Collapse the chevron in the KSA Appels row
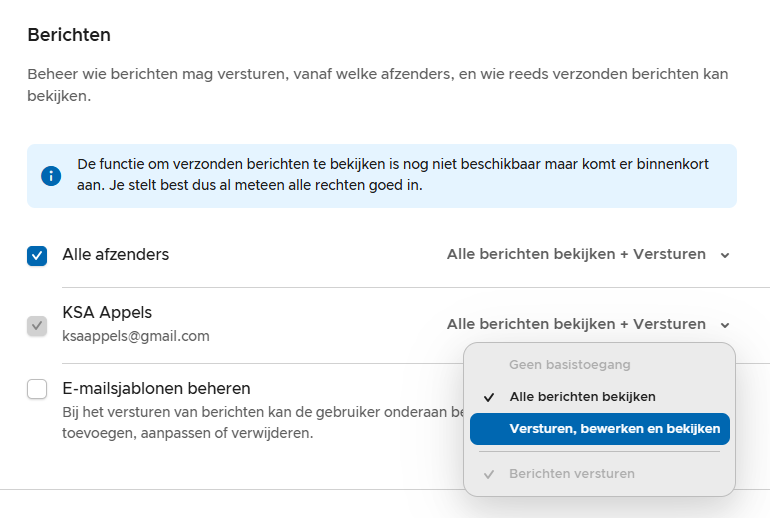The image size is (770, 518). click(x=725, y=325)
